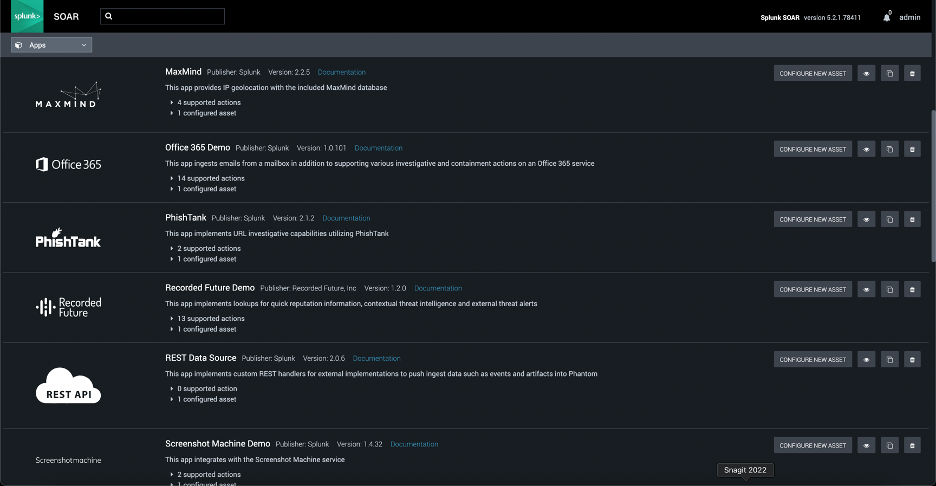Toggle the eye icon for MaxMind
Image resolution: width=936 pixels, height=486 pixels.
[x=866, y=73]
